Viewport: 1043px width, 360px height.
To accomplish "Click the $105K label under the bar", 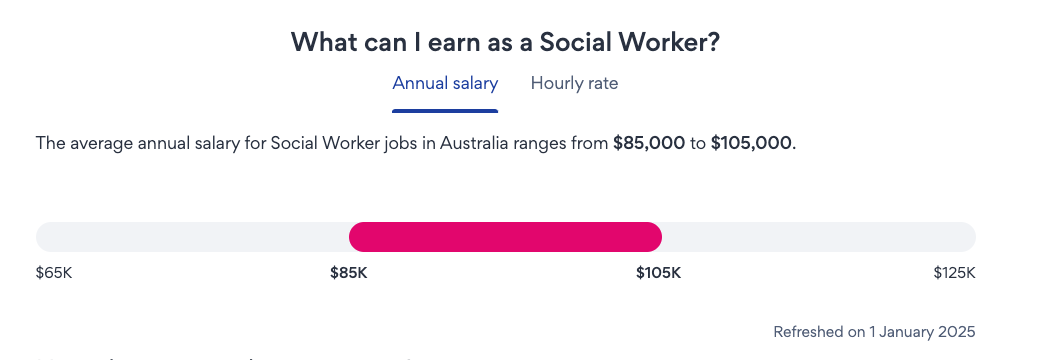I will pyautogui.click(x=659, y=273).
